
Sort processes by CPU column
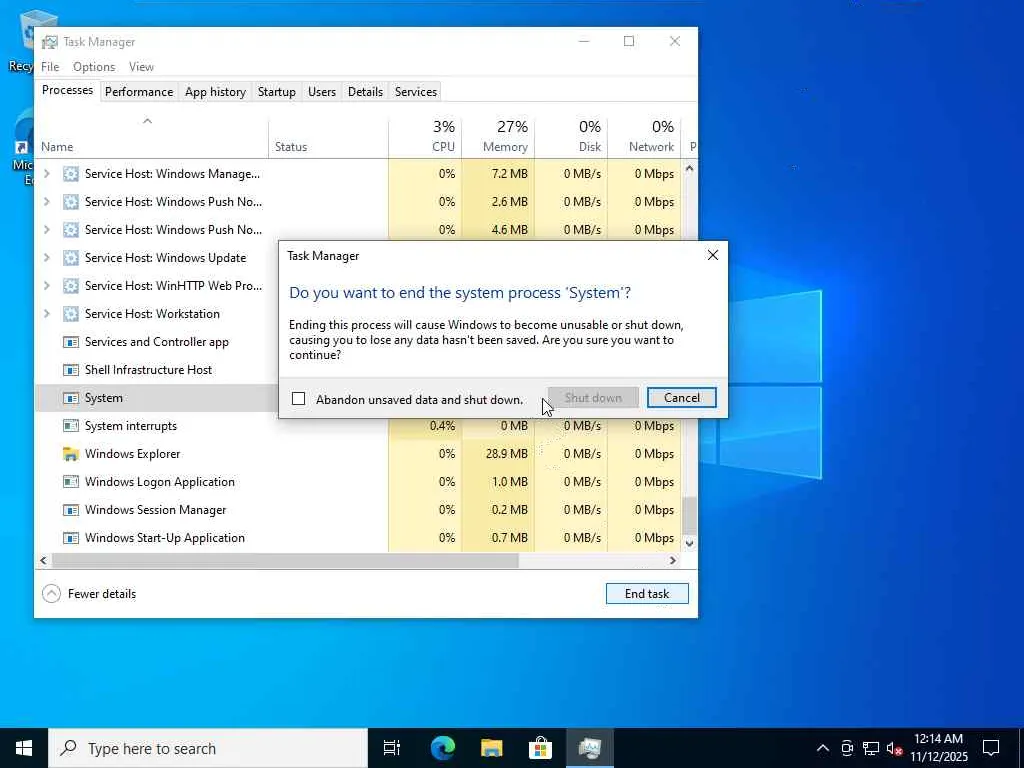point(425,138)
